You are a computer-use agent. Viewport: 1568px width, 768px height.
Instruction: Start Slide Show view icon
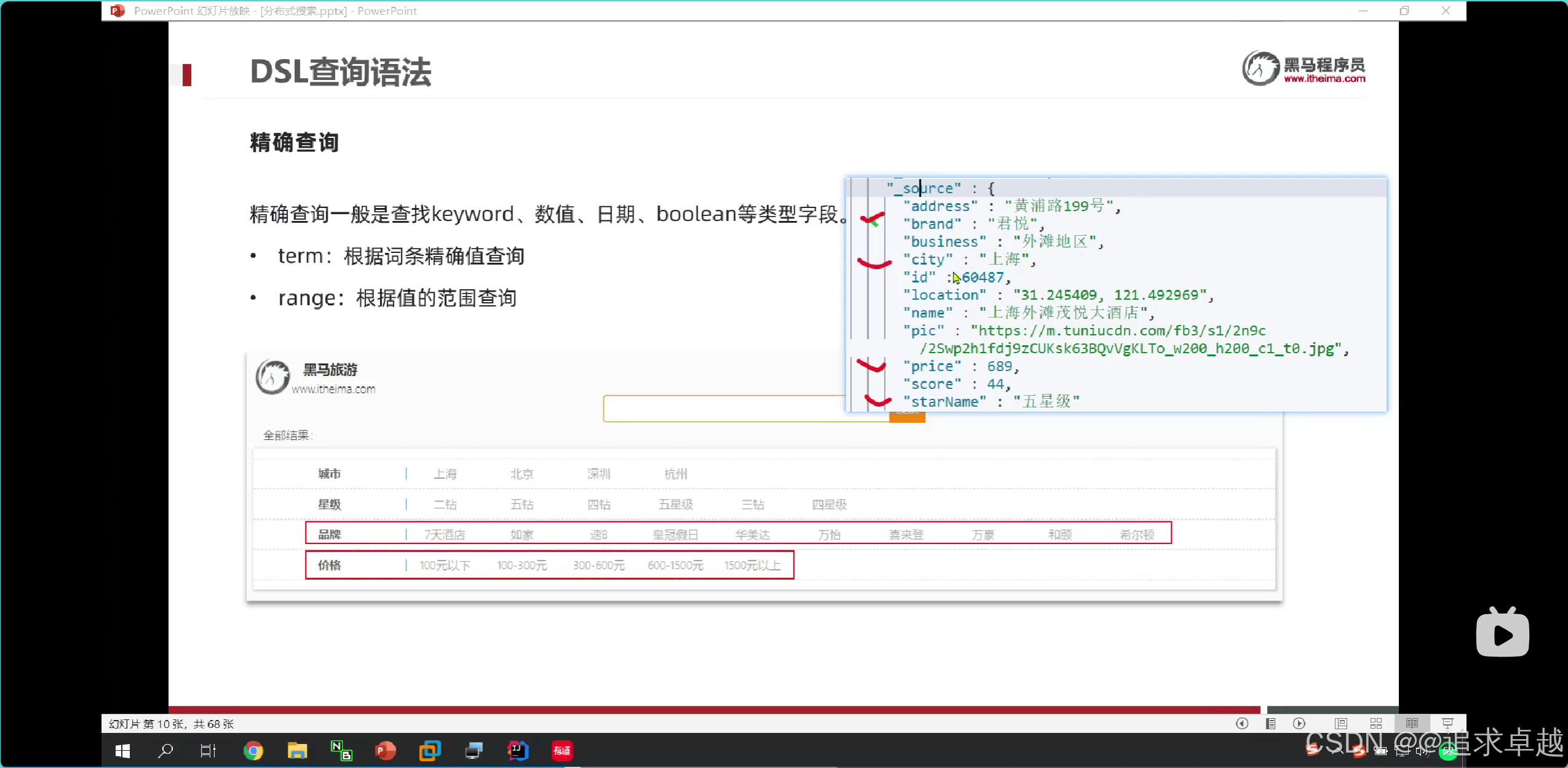1447,724
